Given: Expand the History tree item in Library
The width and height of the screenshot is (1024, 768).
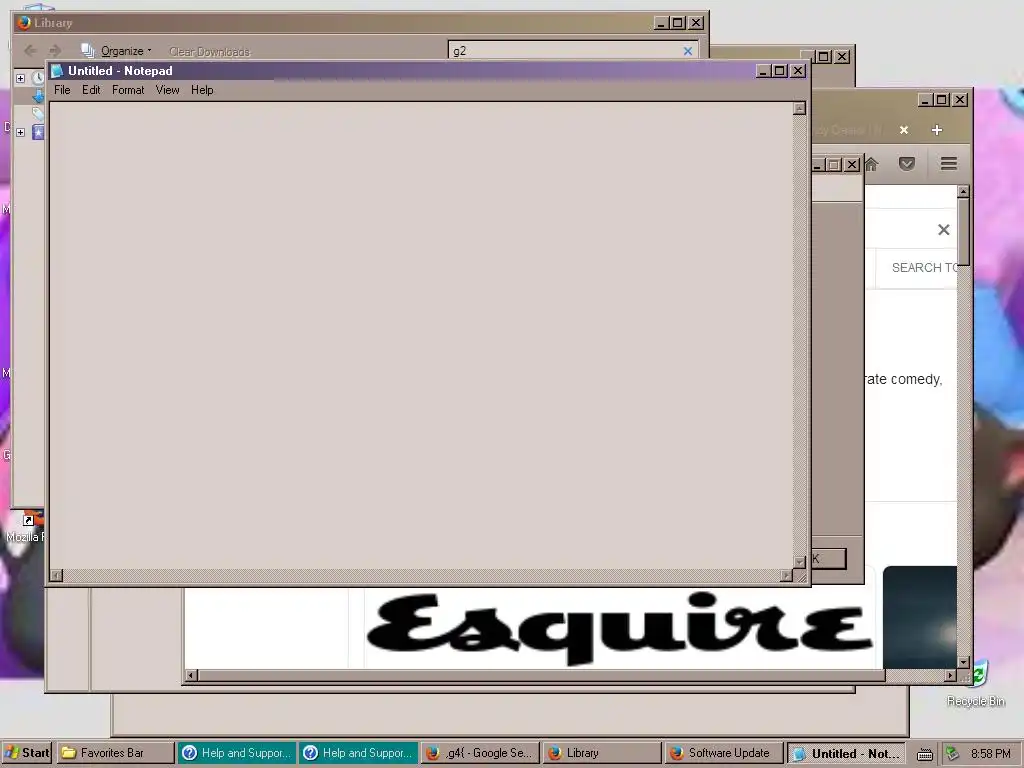Looking at the screenshot, I should coord(20,78).
